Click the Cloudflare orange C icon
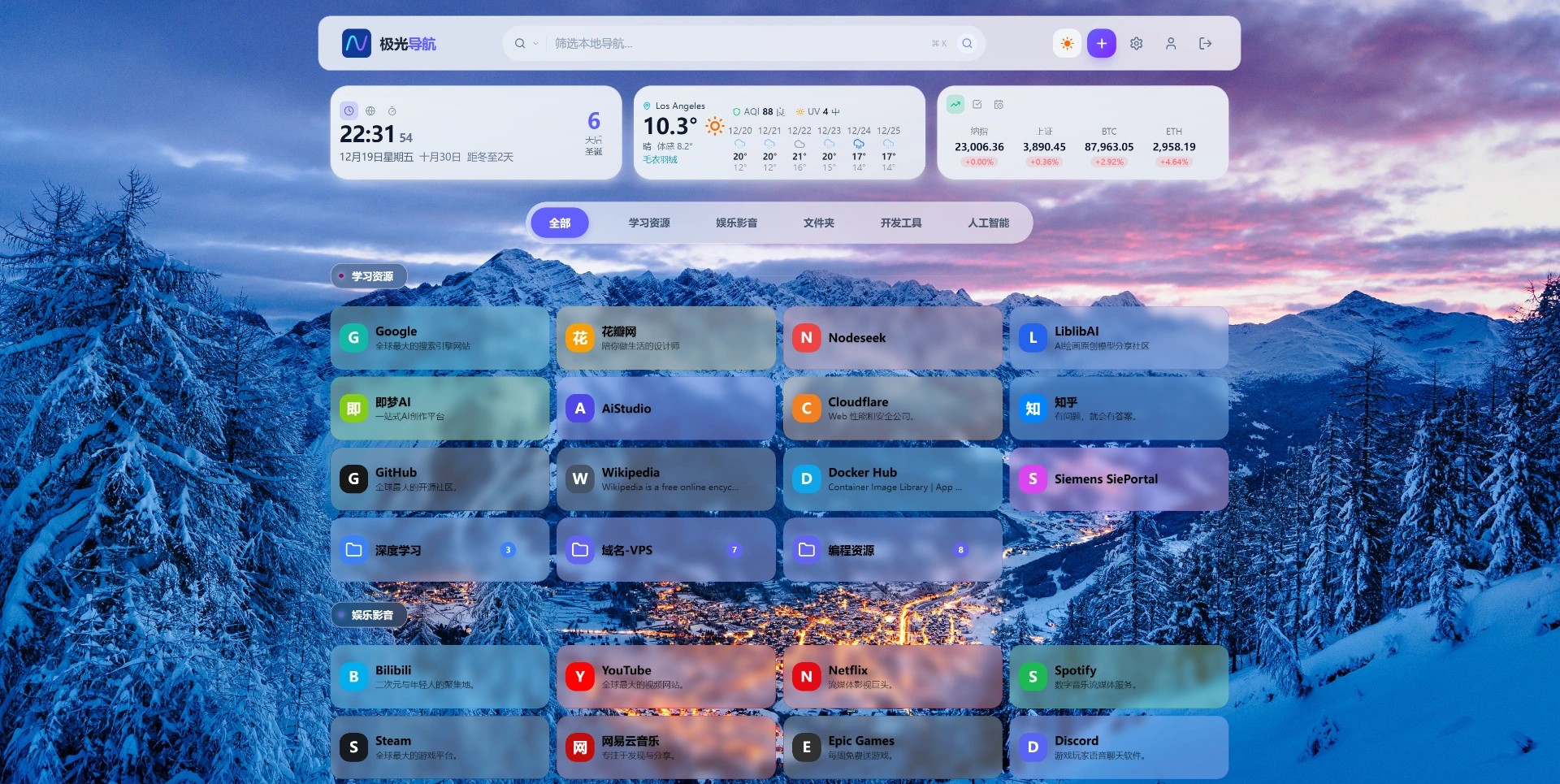 pyautogui.click(x=806, y=409)
